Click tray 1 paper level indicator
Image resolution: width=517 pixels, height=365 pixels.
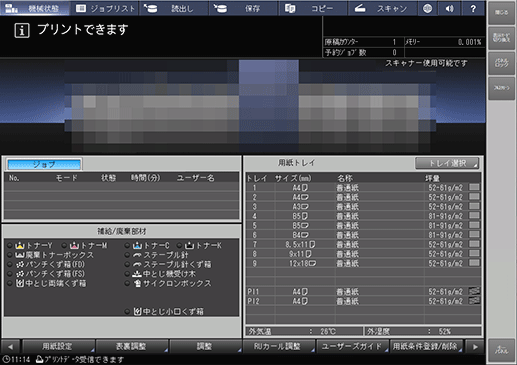474,187
